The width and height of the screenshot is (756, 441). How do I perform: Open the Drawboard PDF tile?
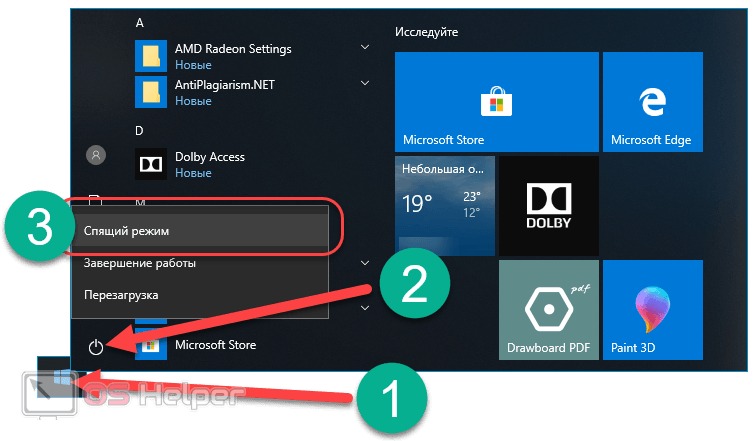click(549, 310)
